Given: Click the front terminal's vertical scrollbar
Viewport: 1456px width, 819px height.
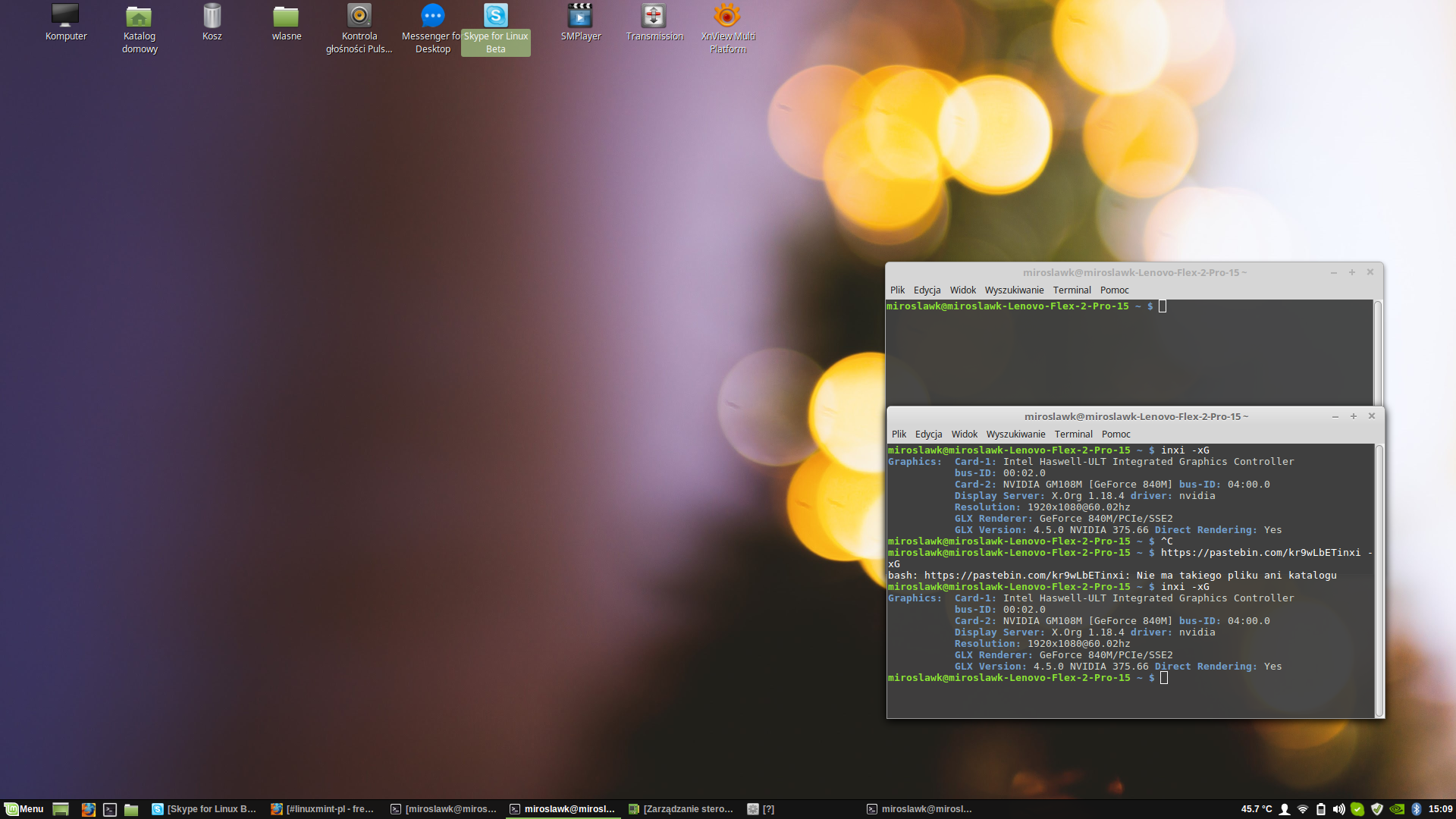Looking at the screenshot, I should [1379, 580].
